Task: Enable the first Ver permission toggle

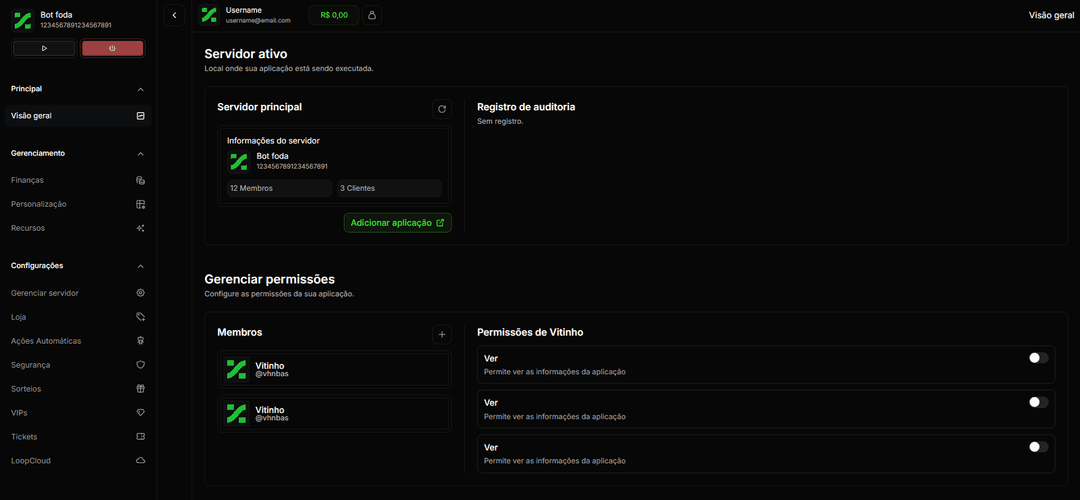Action: point(1039,357)
